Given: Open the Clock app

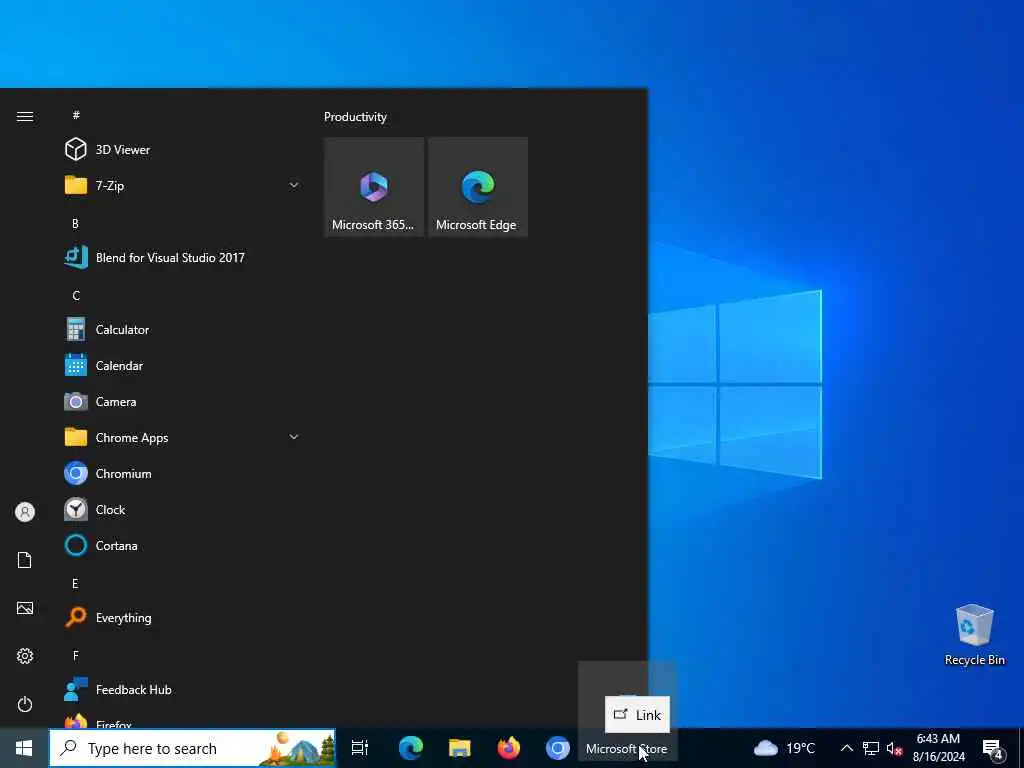Looking at the screenshot, I should tap(182, 509).
